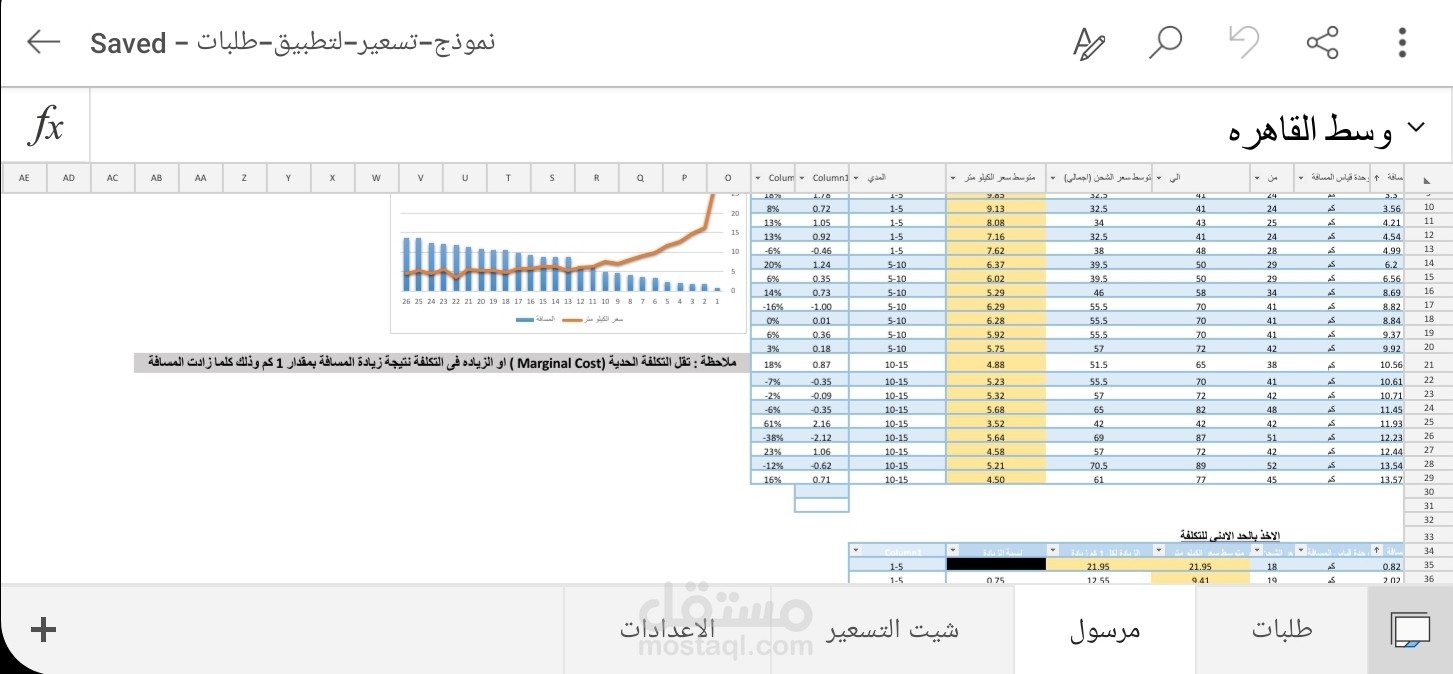This screenshot has width=1453, height=674.
Task: Click the distance vs price chart
Action: tap(569, 263)
